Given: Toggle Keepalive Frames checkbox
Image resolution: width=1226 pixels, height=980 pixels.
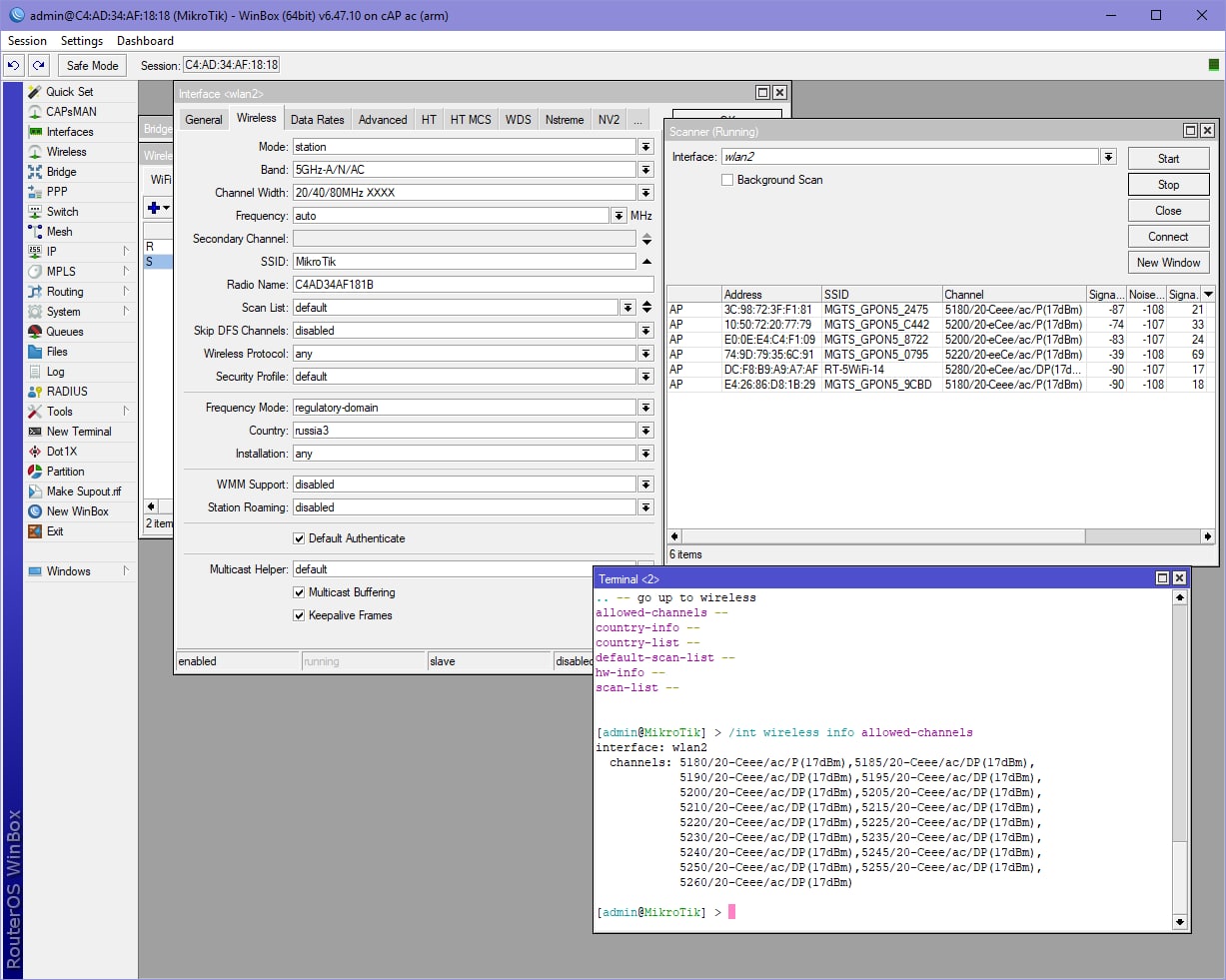Looking at the screenshot, I should [x=299, y=615].
